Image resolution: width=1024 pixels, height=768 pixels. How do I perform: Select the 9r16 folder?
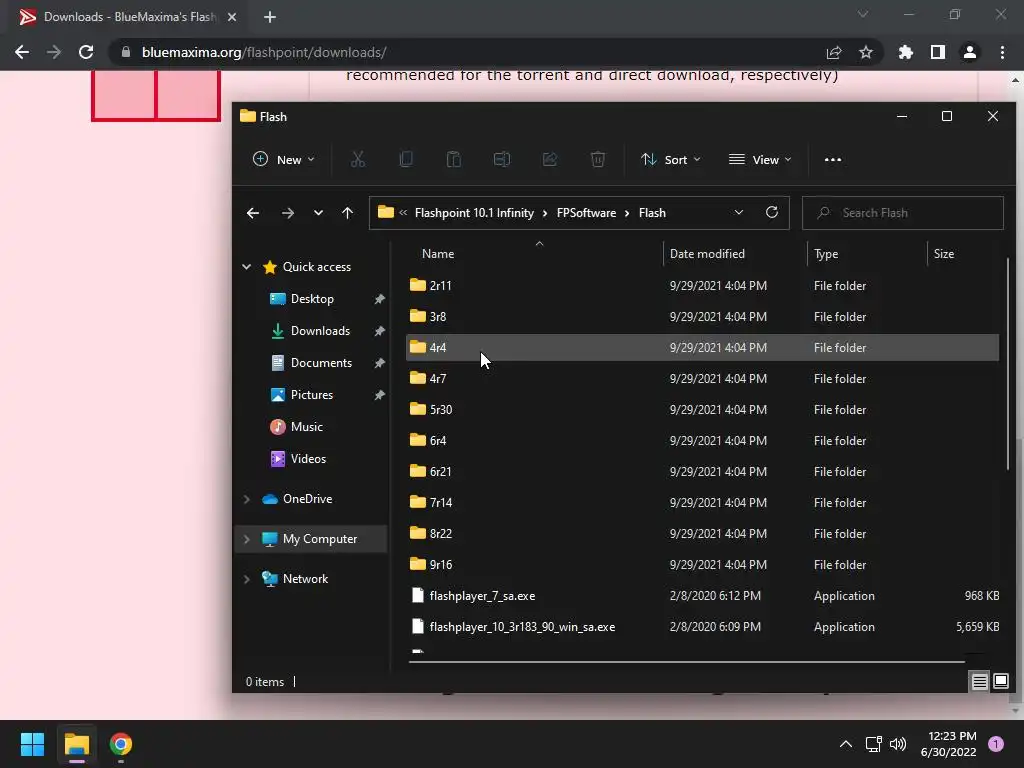point(702,564)
